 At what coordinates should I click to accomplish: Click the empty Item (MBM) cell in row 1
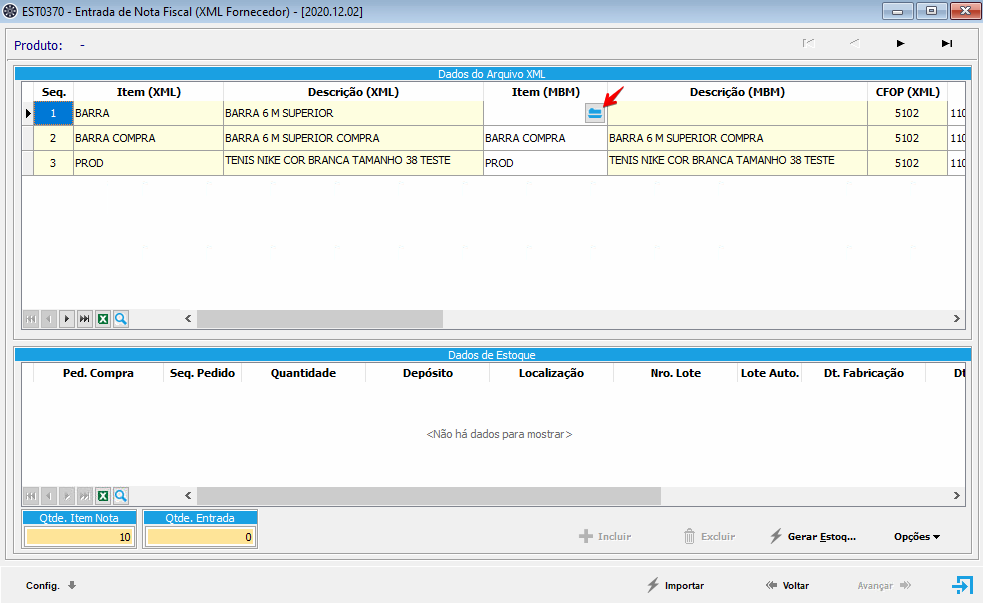[534, 113]
